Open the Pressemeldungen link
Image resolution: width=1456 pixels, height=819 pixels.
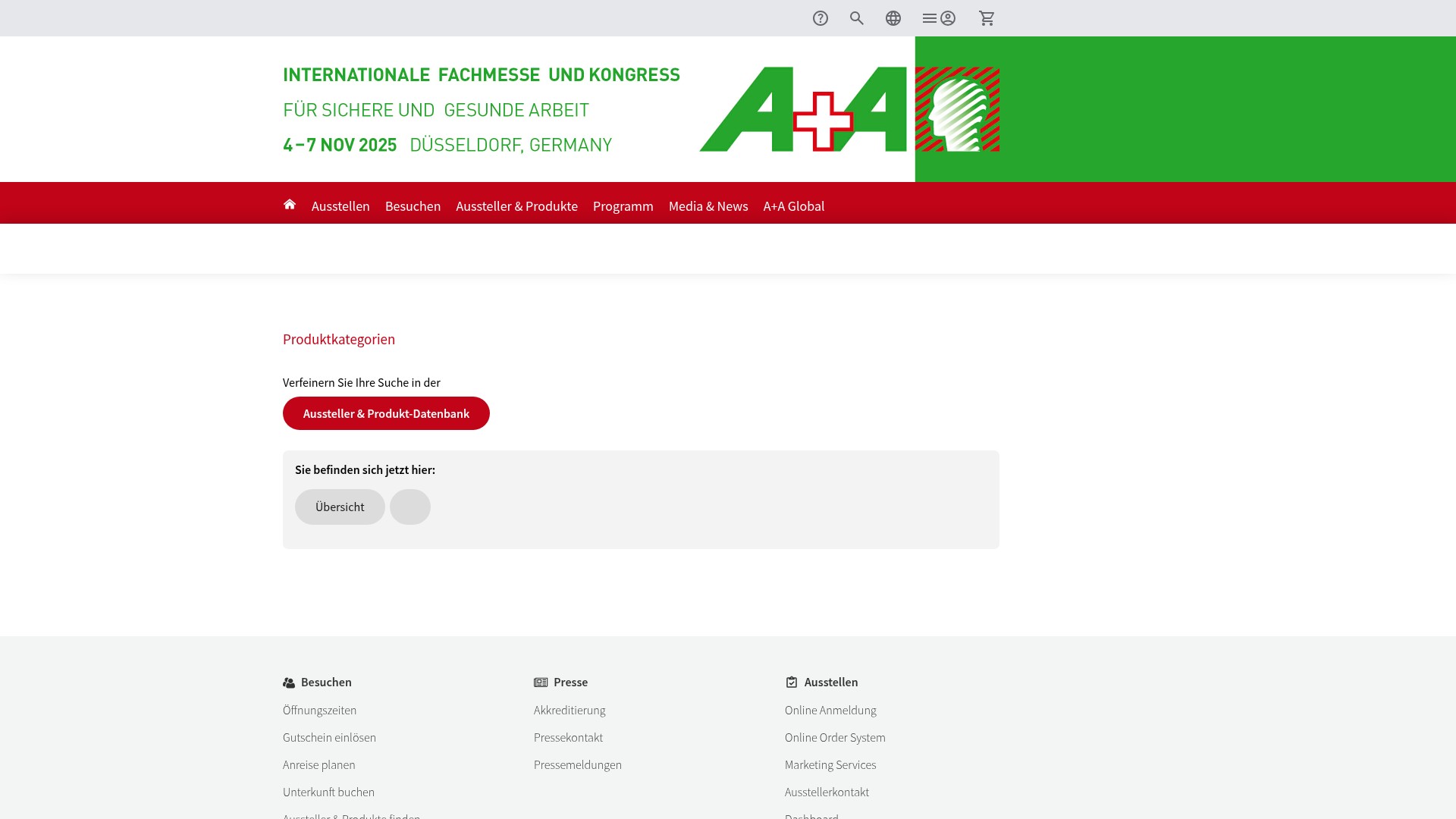(578, 764)
